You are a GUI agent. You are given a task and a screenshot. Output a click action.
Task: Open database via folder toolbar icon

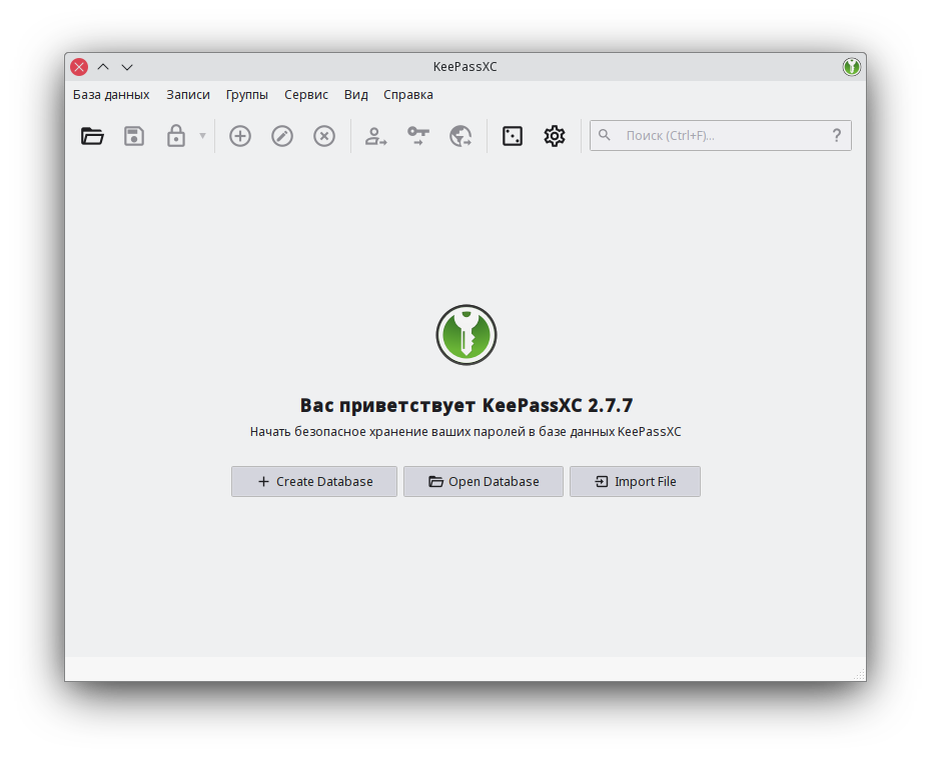pos(92,136)
